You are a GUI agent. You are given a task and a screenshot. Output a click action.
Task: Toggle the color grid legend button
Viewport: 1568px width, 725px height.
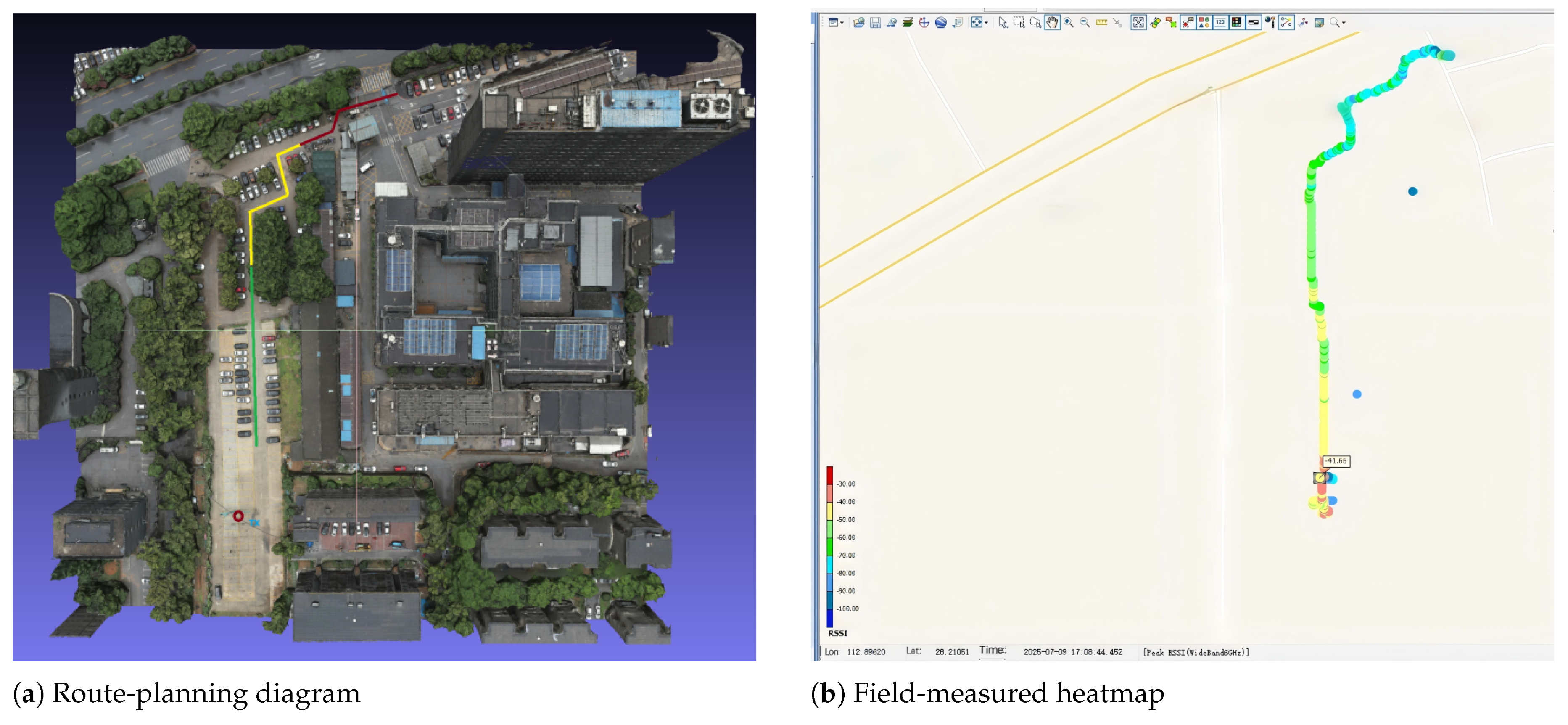click(1236, 23)
